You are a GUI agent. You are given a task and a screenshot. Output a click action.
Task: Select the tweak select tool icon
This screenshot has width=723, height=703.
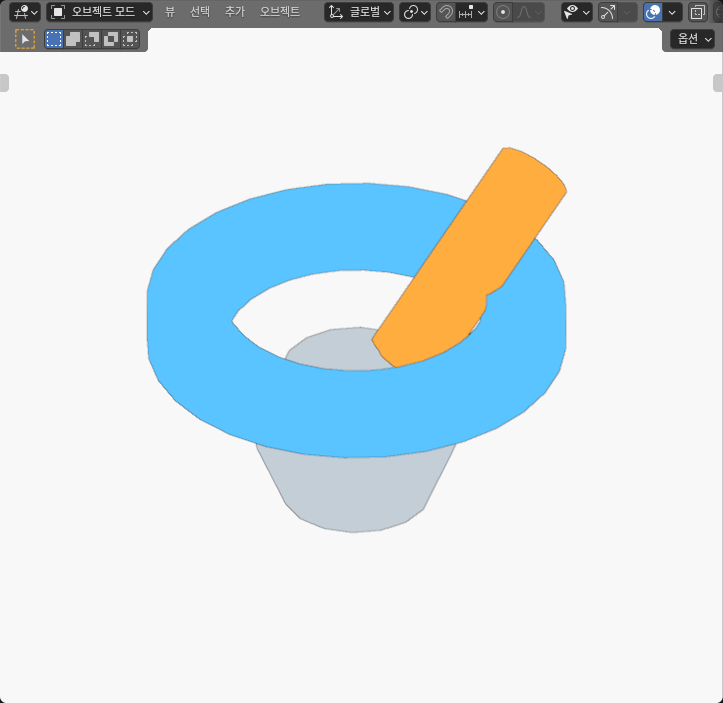(x=25, y=39)
